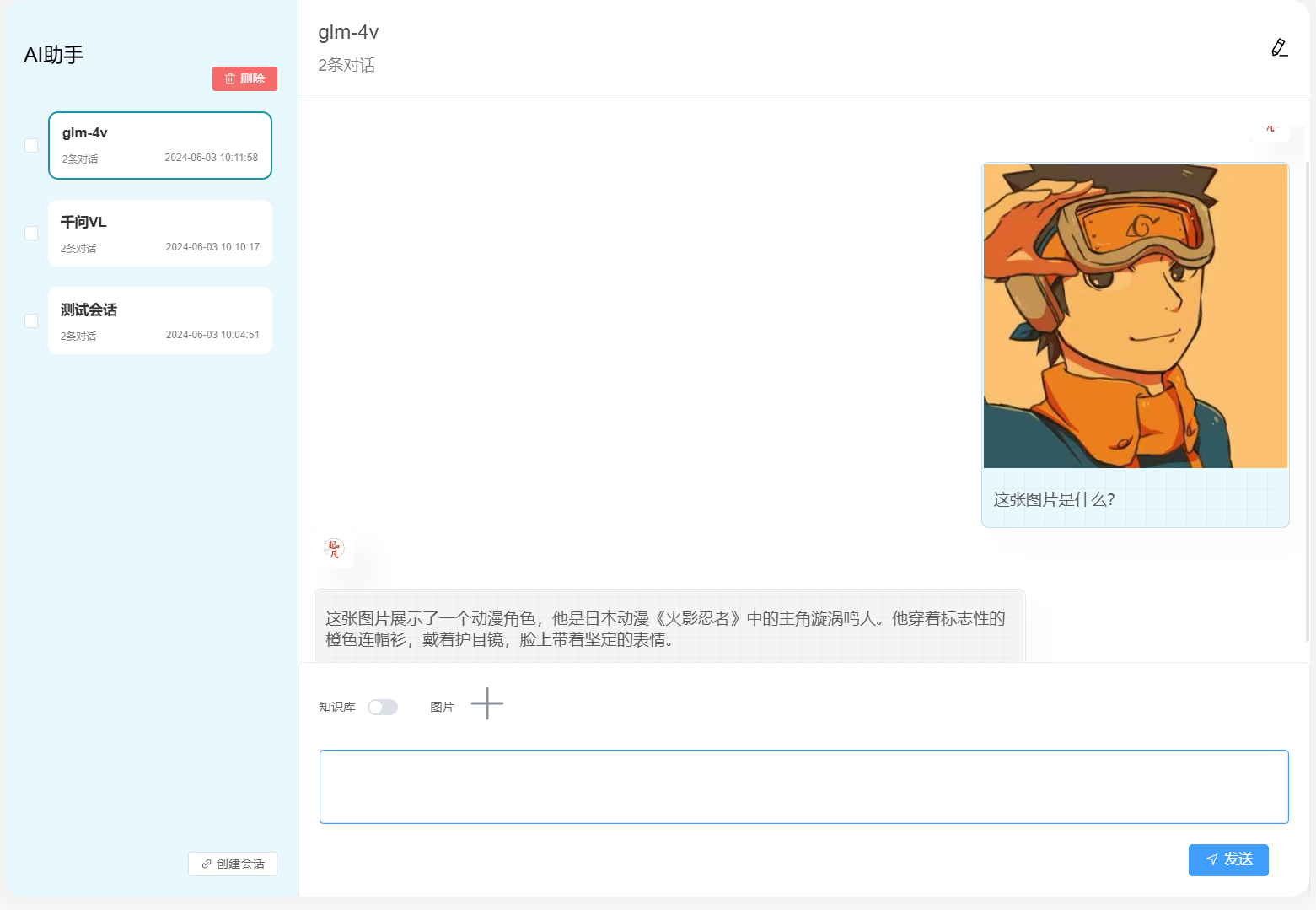
Task: Click the red 删除 delete button
Action: pos(244,78)
